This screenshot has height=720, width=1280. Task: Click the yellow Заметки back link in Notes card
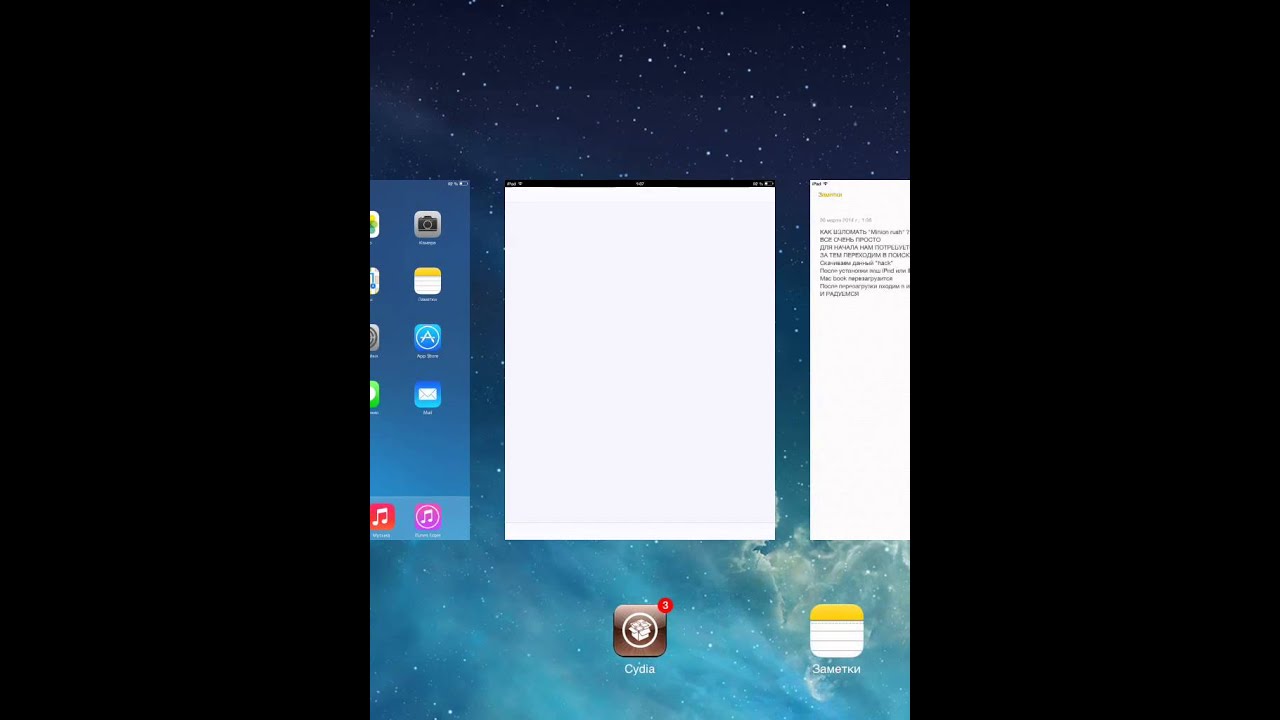[830, 195]
